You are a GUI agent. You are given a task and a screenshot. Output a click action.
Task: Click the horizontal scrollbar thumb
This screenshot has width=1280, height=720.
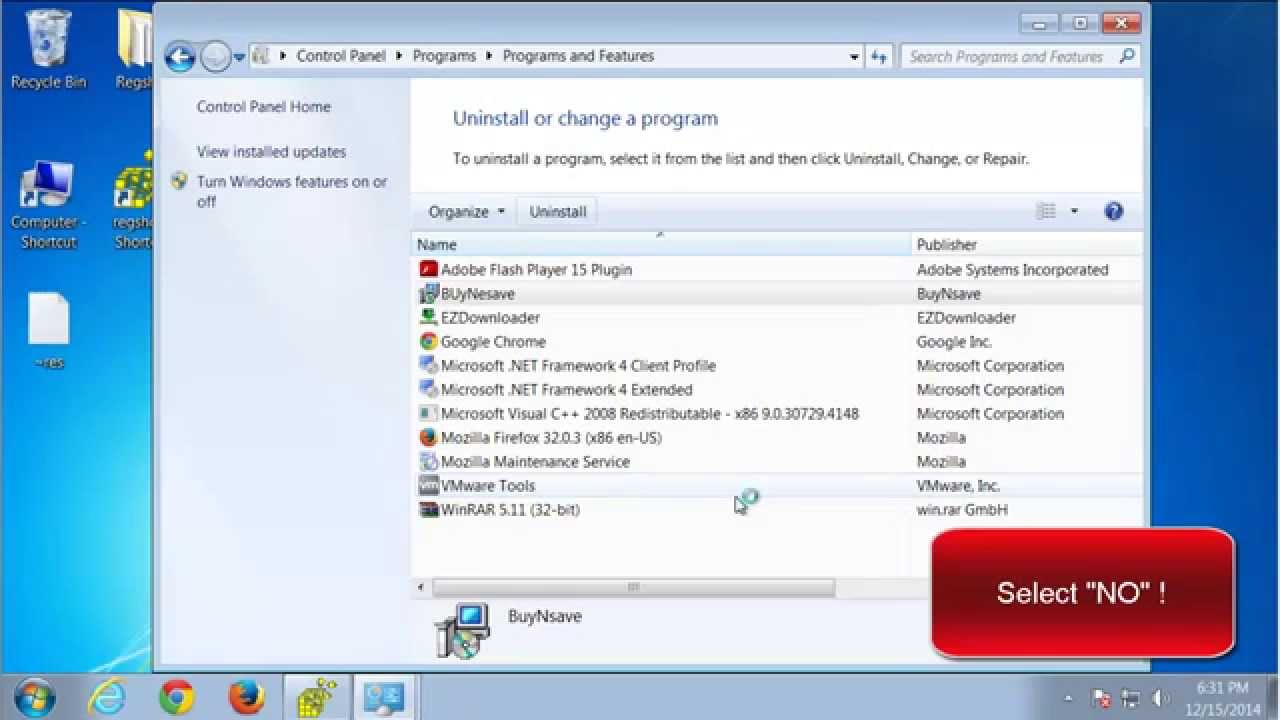tap(633, 588)
